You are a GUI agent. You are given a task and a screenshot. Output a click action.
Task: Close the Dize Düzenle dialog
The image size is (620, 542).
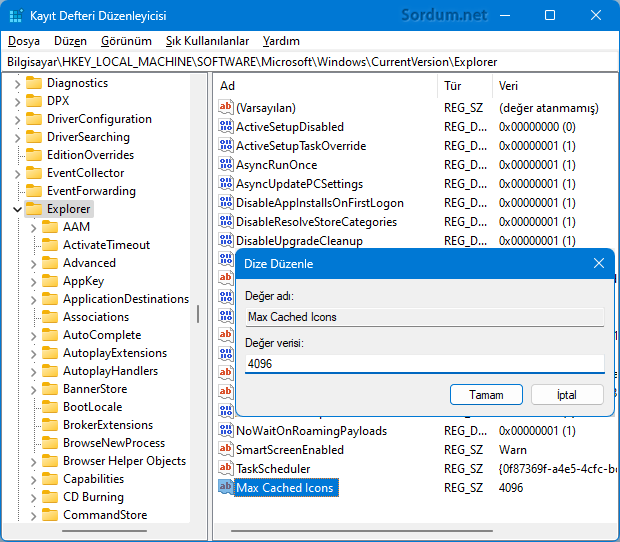coord(599,263)
